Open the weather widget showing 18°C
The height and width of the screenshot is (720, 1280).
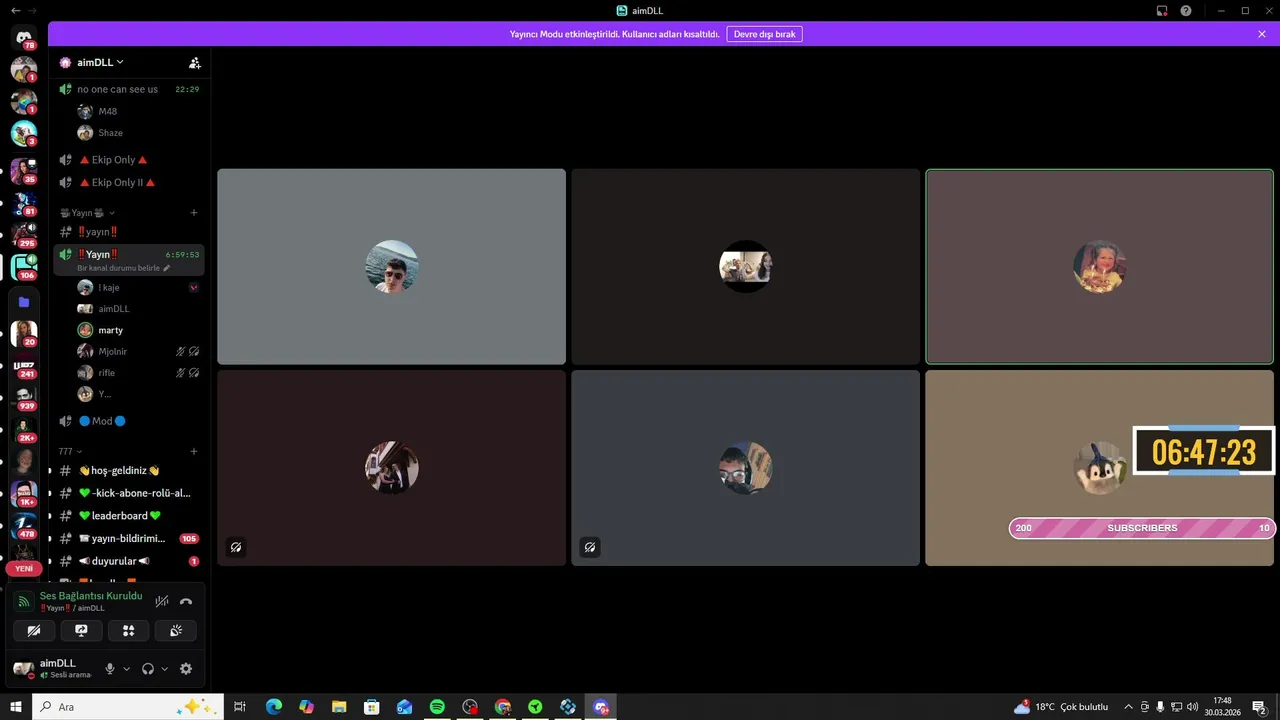tap(1061, 707)
